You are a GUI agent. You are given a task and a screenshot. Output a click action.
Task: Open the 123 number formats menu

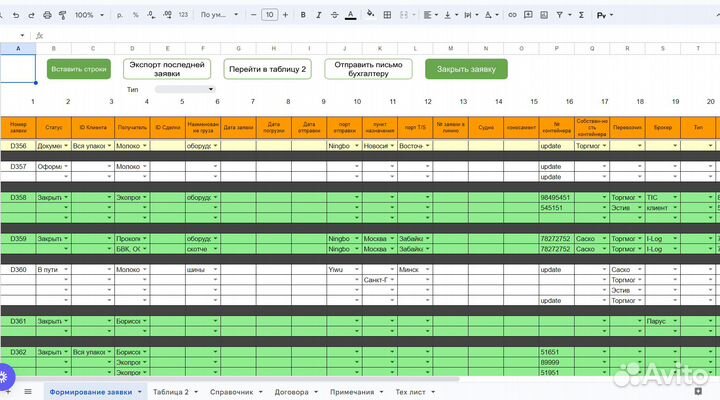pyautogui.click(x=183, y=15)
